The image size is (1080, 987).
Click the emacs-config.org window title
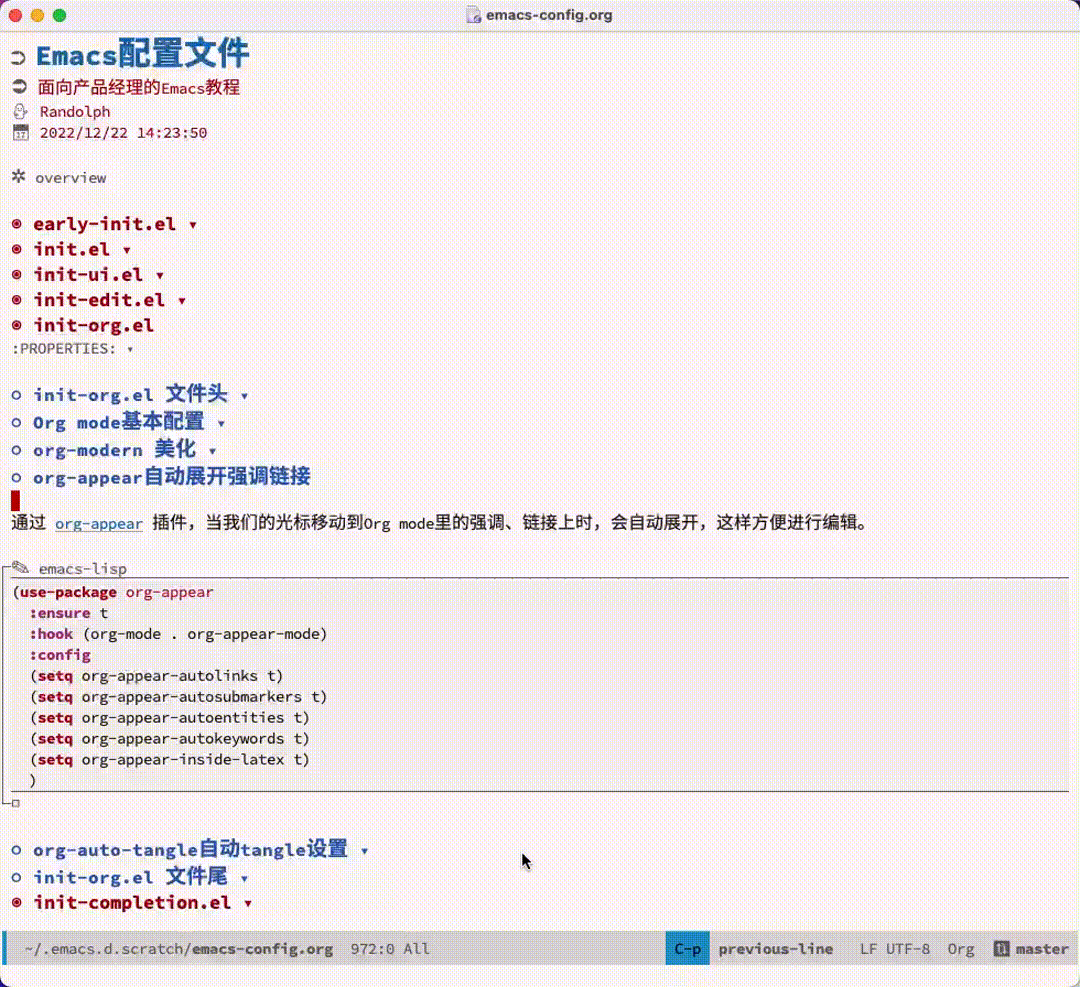click(x=549, y=15)
